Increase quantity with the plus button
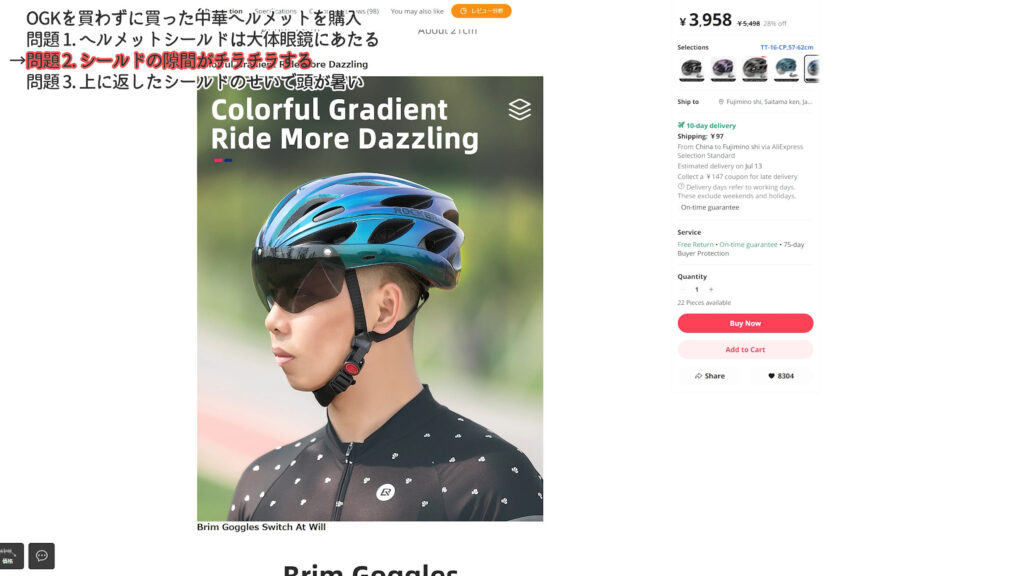The width and height of the screenshot is (1024, 576). 711,289
